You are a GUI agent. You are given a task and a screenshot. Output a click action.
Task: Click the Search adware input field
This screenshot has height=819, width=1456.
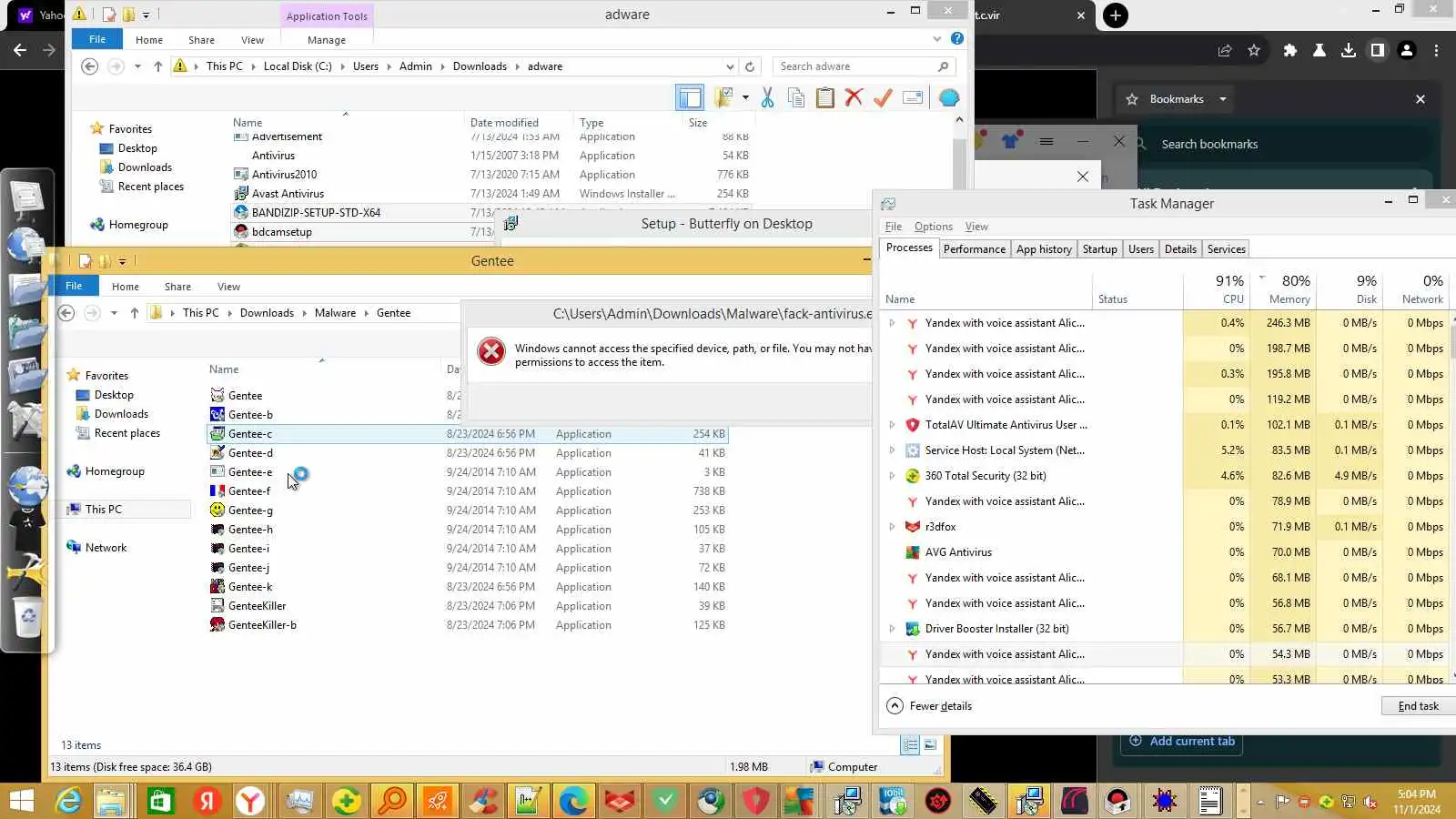pos(856,66)
